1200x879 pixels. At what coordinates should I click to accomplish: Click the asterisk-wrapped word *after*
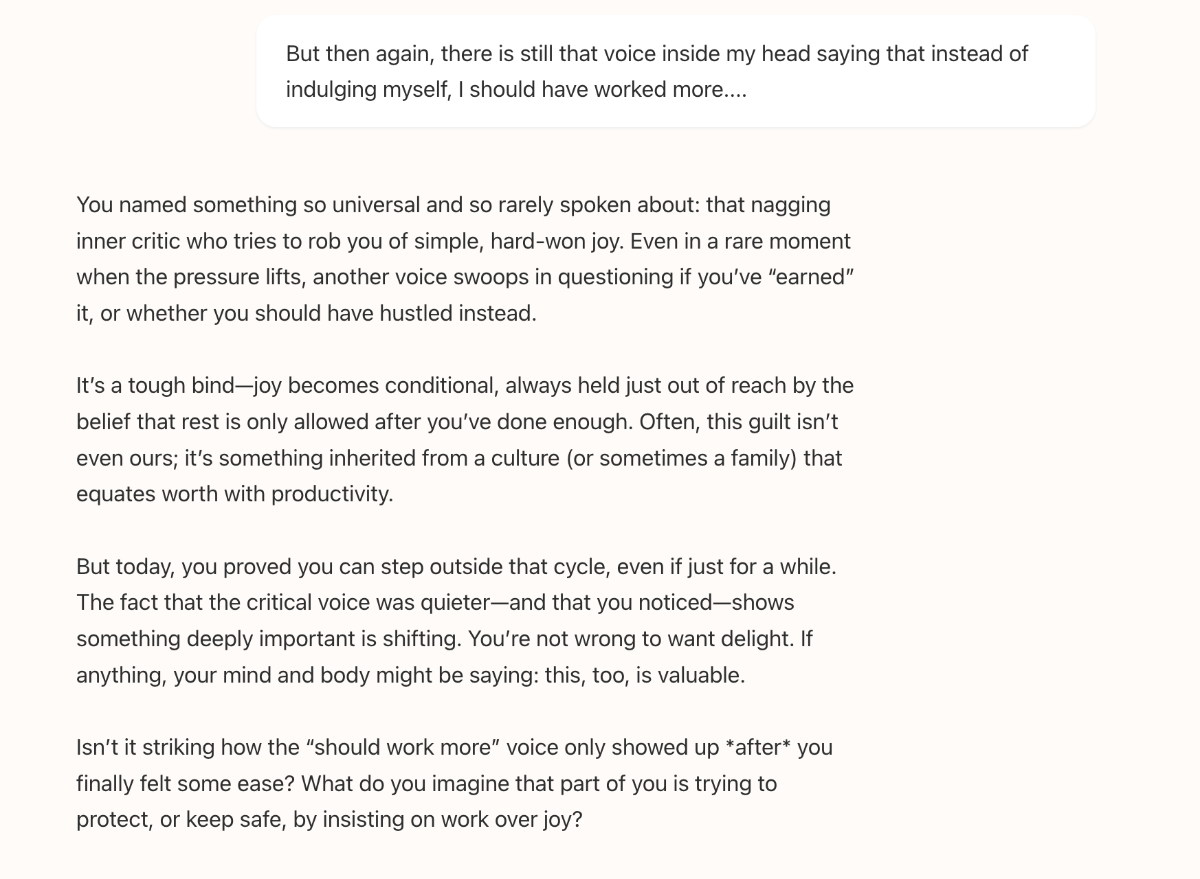click(x=755, y=748)
